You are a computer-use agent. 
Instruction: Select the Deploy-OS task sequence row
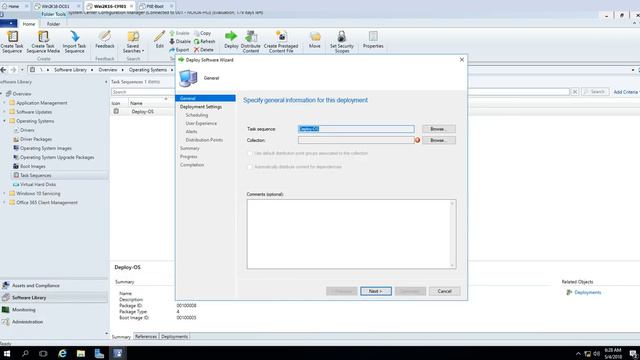tap(143, 111)
